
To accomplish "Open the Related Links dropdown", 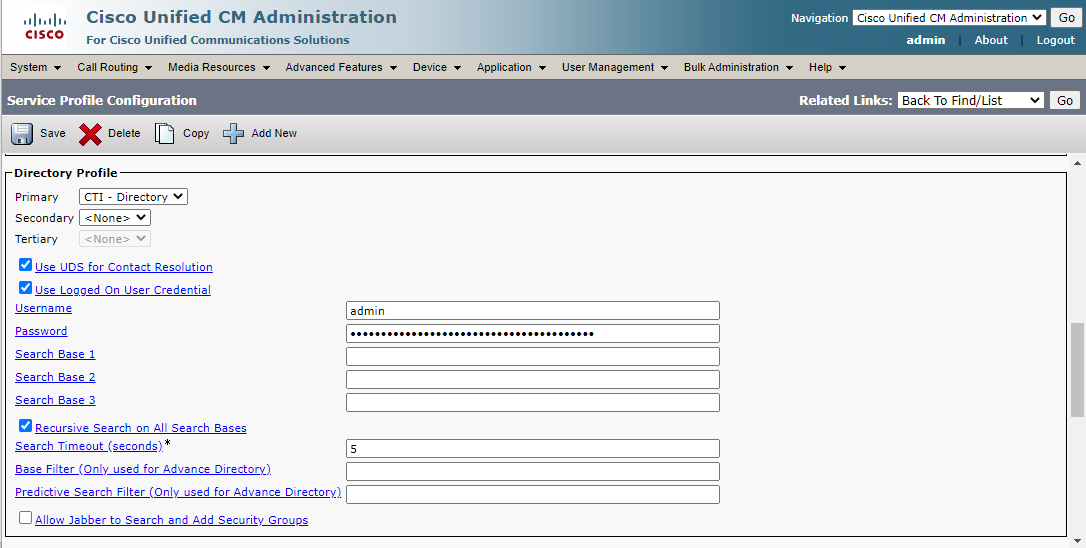I will [970, 100].
